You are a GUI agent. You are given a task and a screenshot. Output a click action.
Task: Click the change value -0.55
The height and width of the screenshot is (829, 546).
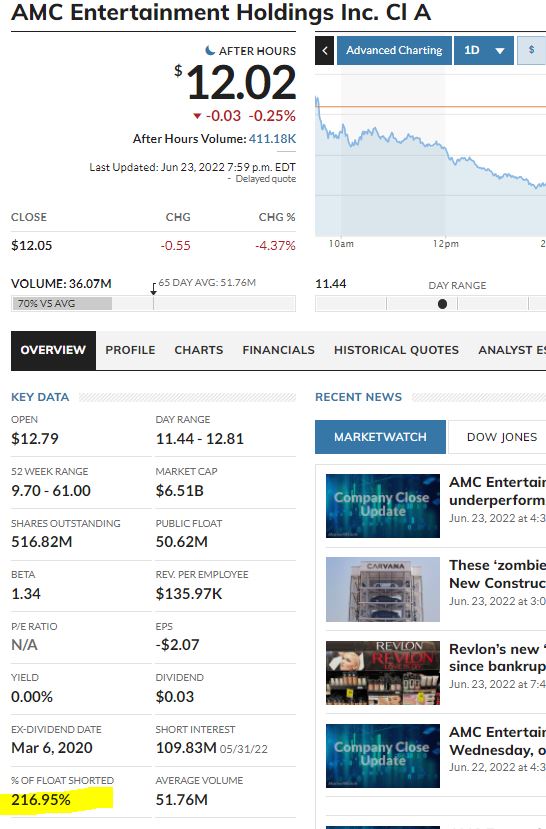pos(175,245)
